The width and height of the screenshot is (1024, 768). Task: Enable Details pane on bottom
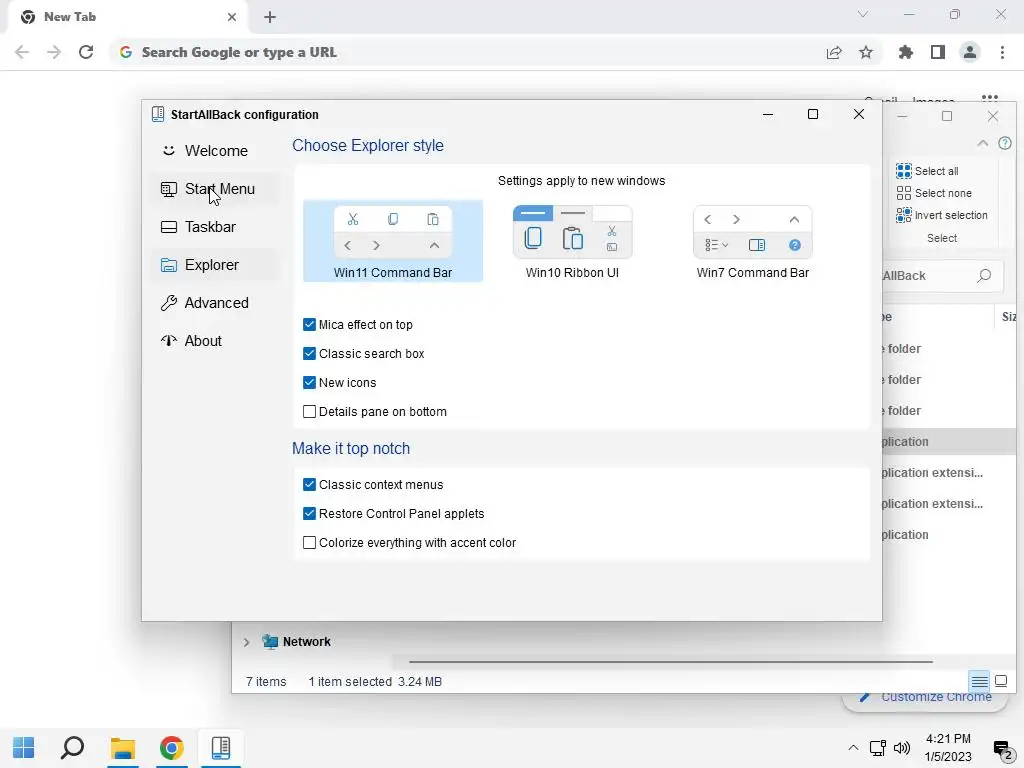point(310,411)
